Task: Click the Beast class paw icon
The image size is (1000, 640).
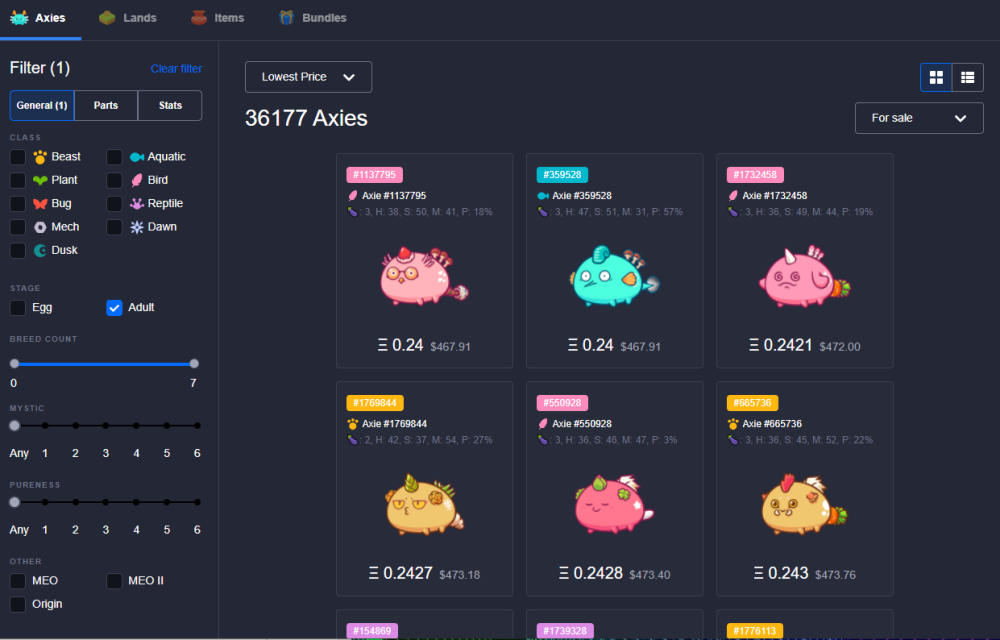Action: (x=40, y=157)
